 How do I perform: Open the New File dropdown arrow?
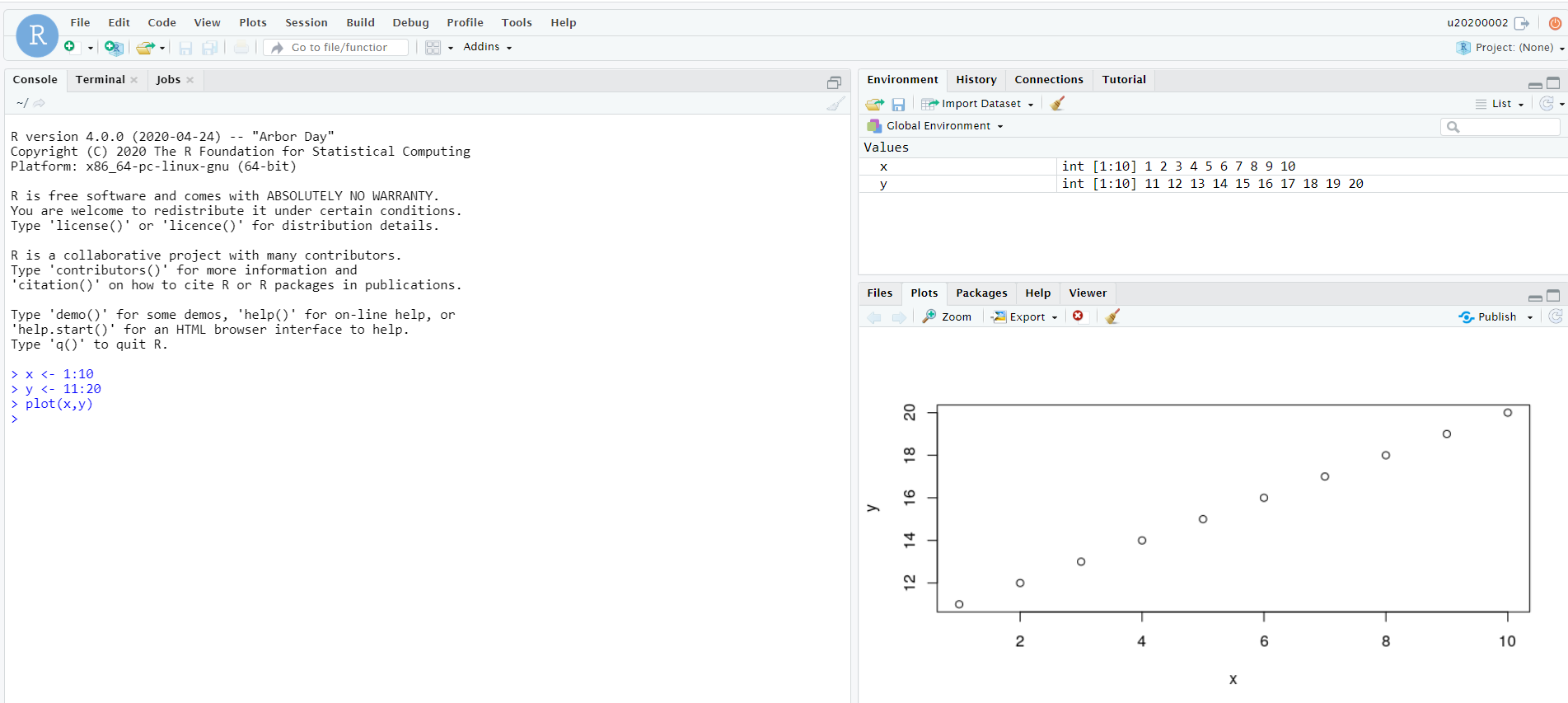(90, 48)
